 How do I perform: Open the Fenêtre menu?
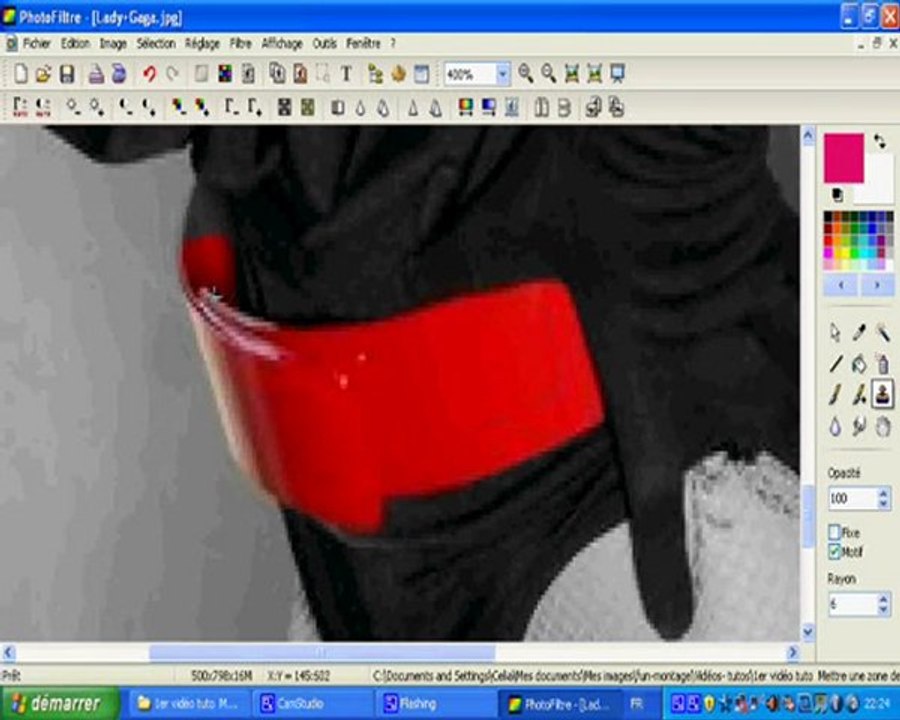coord(363,44)
